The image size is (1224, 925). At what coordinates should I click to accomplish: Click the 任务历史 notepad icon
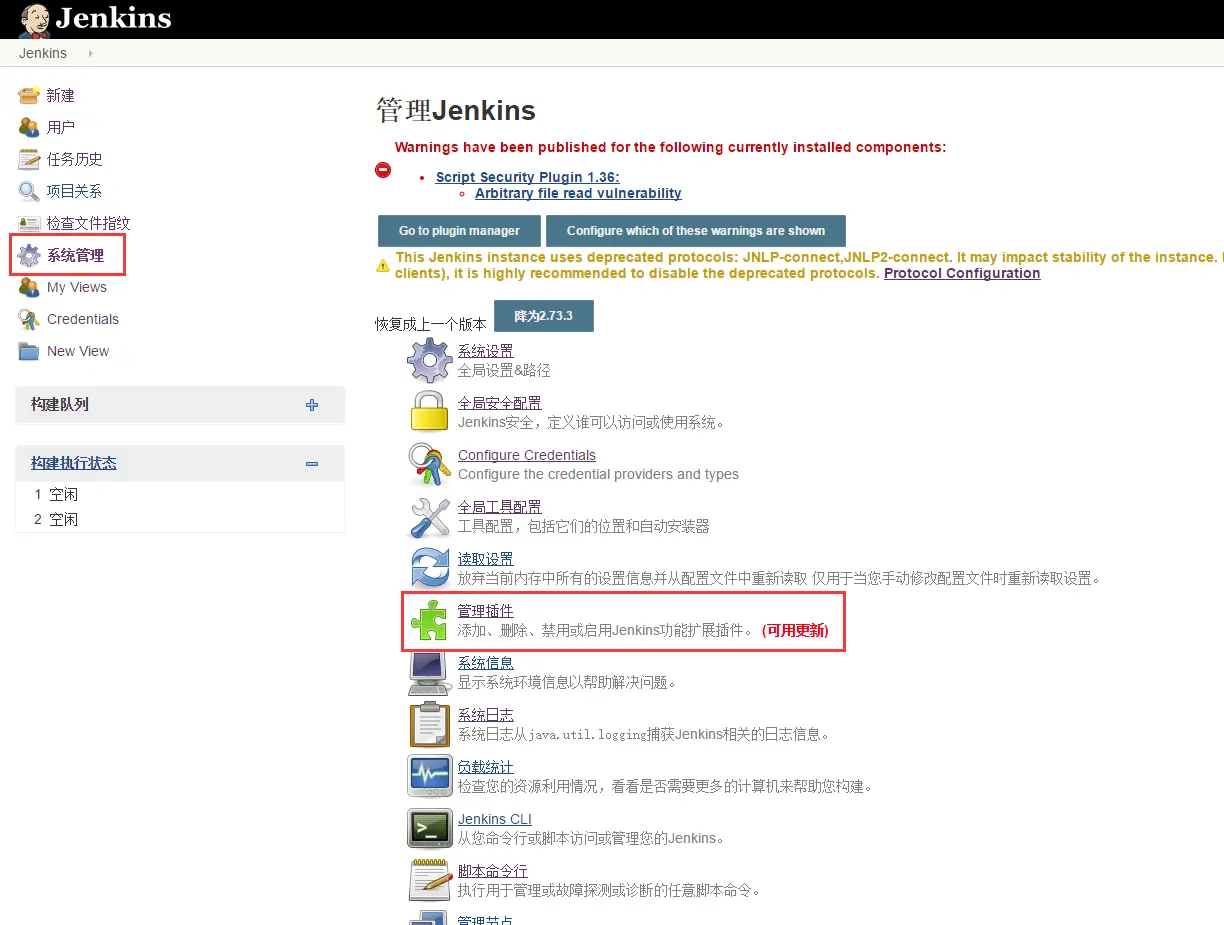coord(29,159)
